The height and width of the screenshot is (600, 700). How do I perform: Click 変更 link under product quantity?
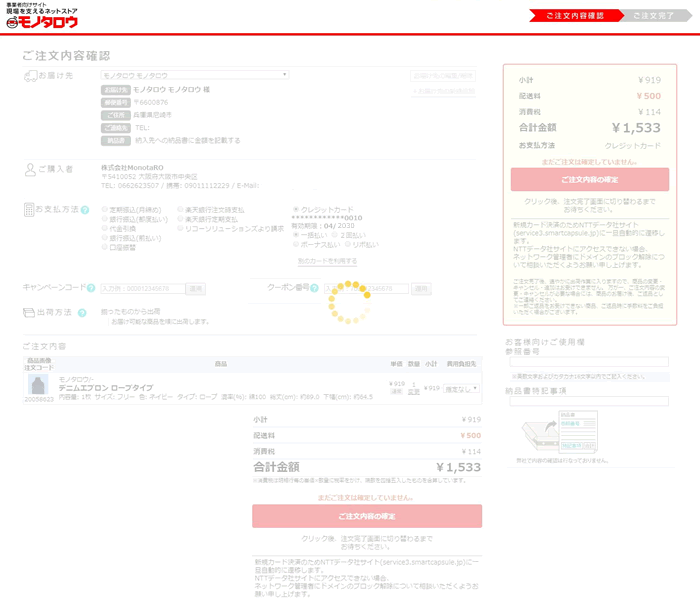(414, 392)
